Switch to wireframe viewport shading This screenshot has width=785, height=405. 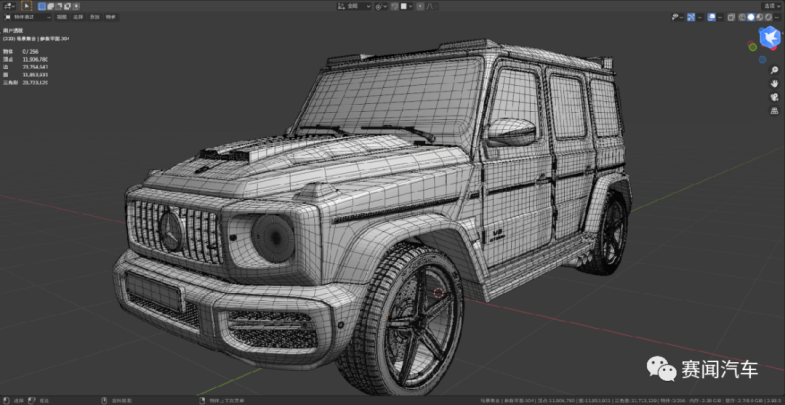click(x=741, y=17)
